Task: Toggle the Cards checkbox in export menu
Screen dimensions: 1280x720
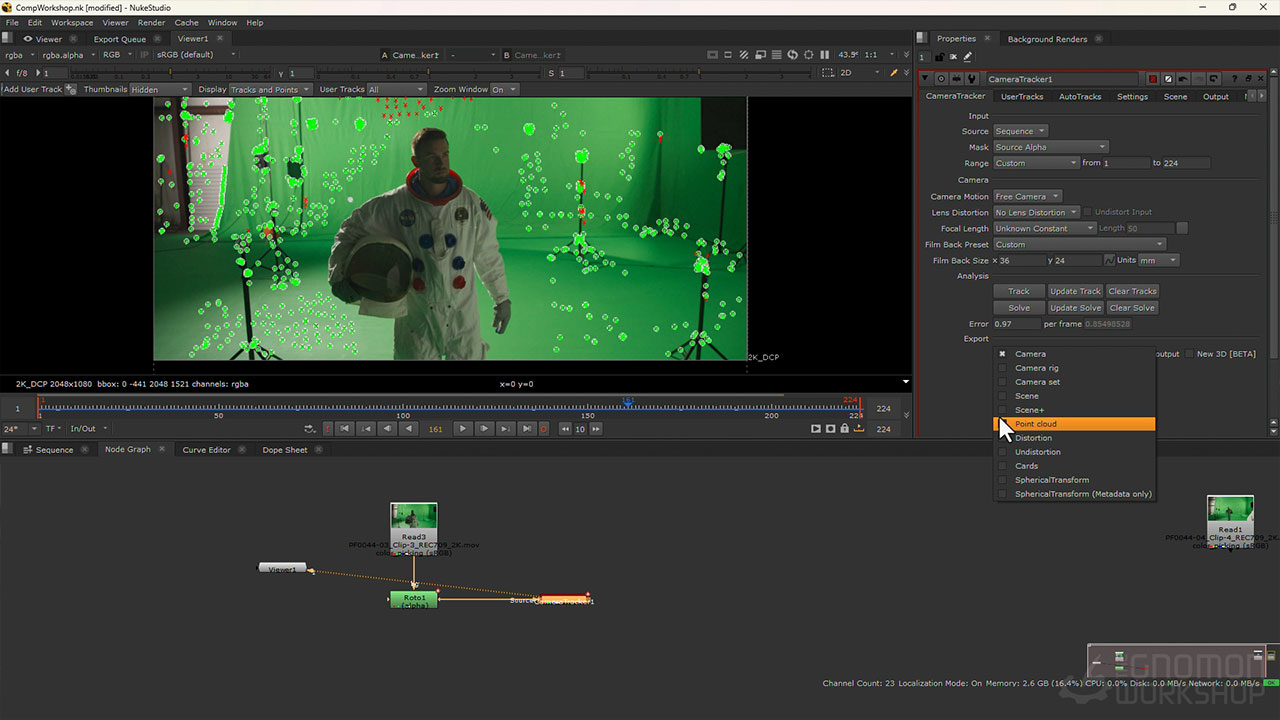Action: pyautogui.click(x=1002, y=466)
